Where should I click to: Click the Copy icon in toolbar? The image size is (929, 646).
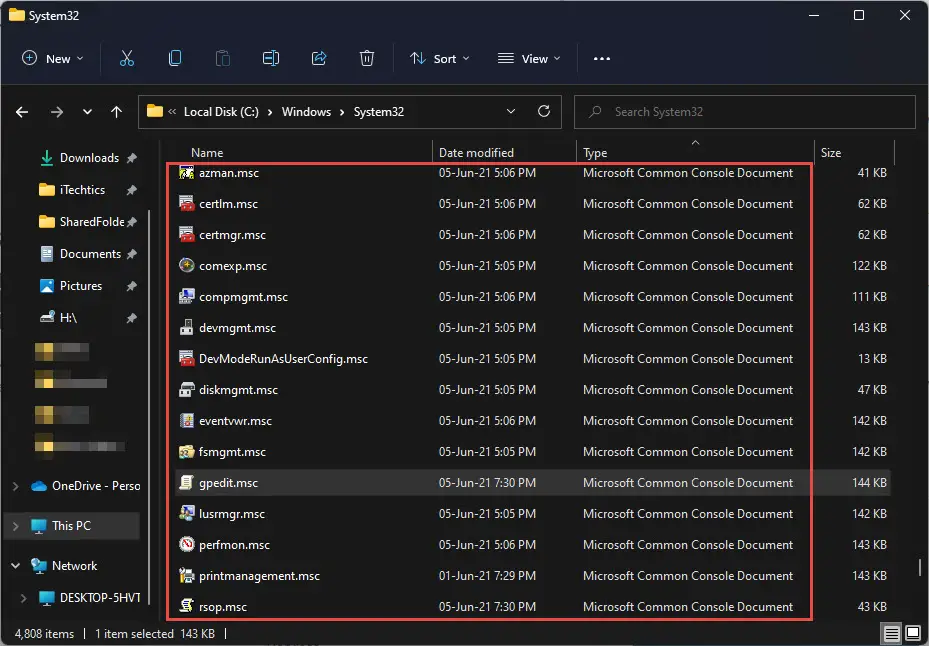coord(175,58)
